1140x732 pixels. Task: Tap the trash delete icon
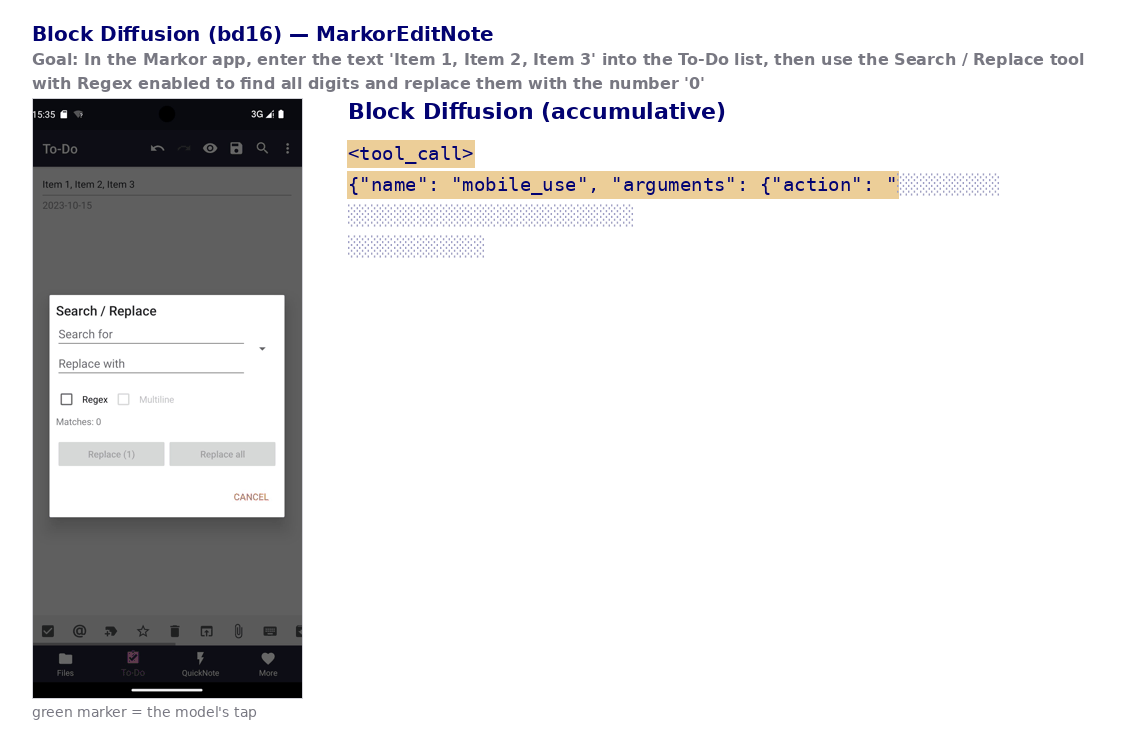point(174,631)
